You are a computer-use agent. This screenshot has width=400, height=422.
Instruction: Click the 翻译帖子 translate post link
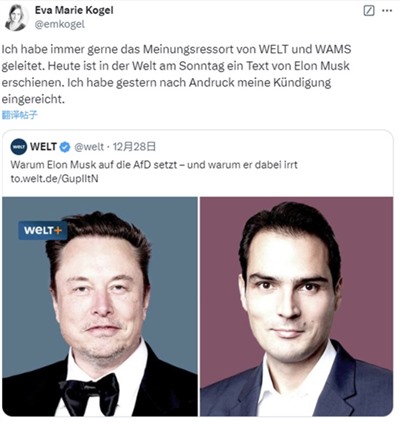[x=20, y=115]
